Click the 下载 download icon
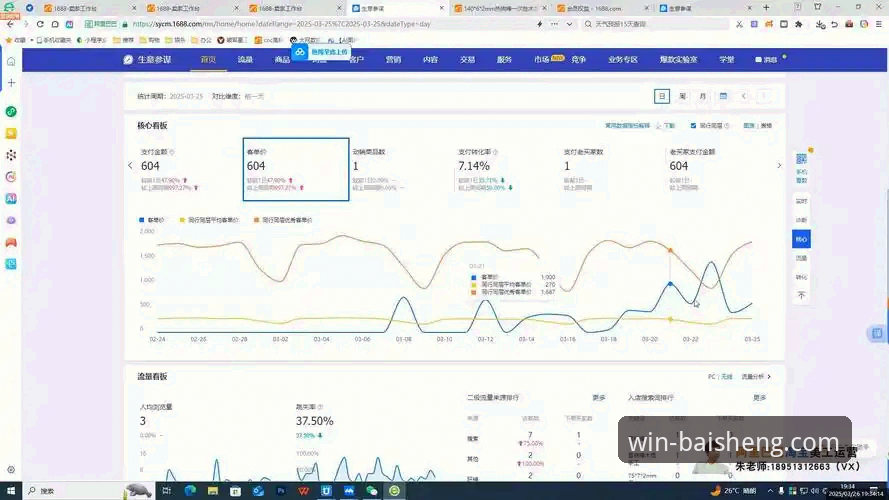Viewport: 889px width, 500px height. pyautogui.click(x=659, y=126)
